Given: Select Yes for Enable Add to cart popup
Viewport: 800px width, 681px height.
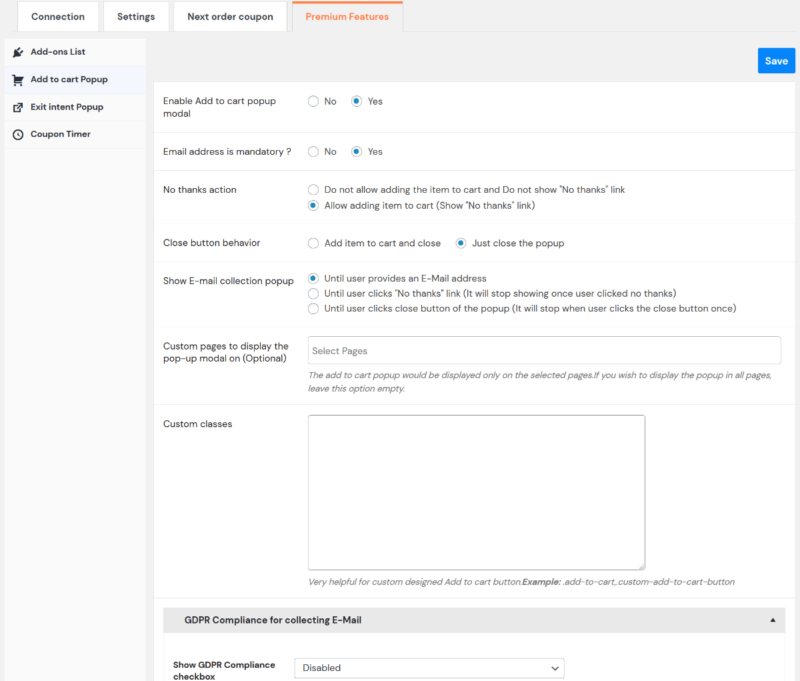Looking at the screenshot, I should 357,102.
